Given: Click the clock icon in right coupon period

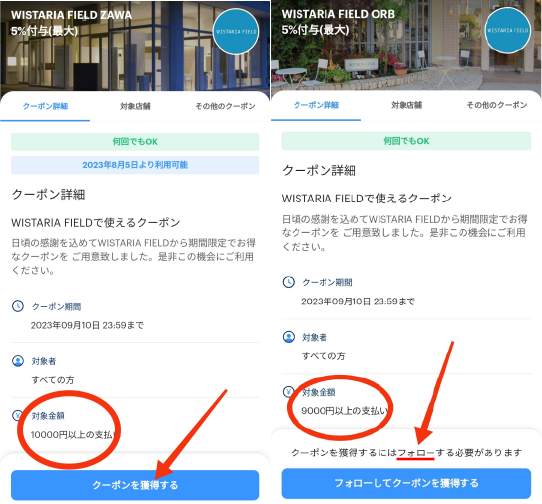Looking at the screenshot, I should click(289, 282).
